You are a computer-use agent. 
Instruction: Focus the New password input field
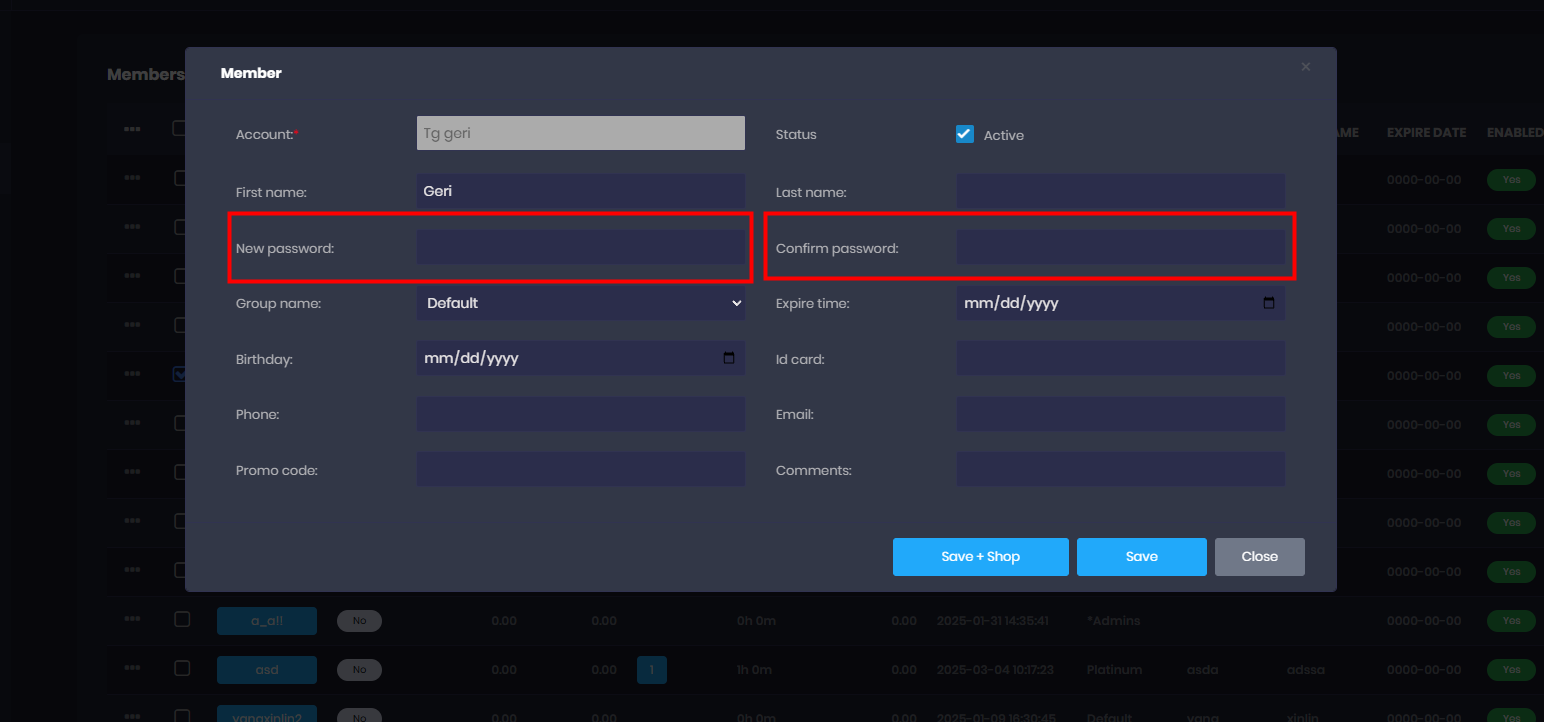pos(580,247)
